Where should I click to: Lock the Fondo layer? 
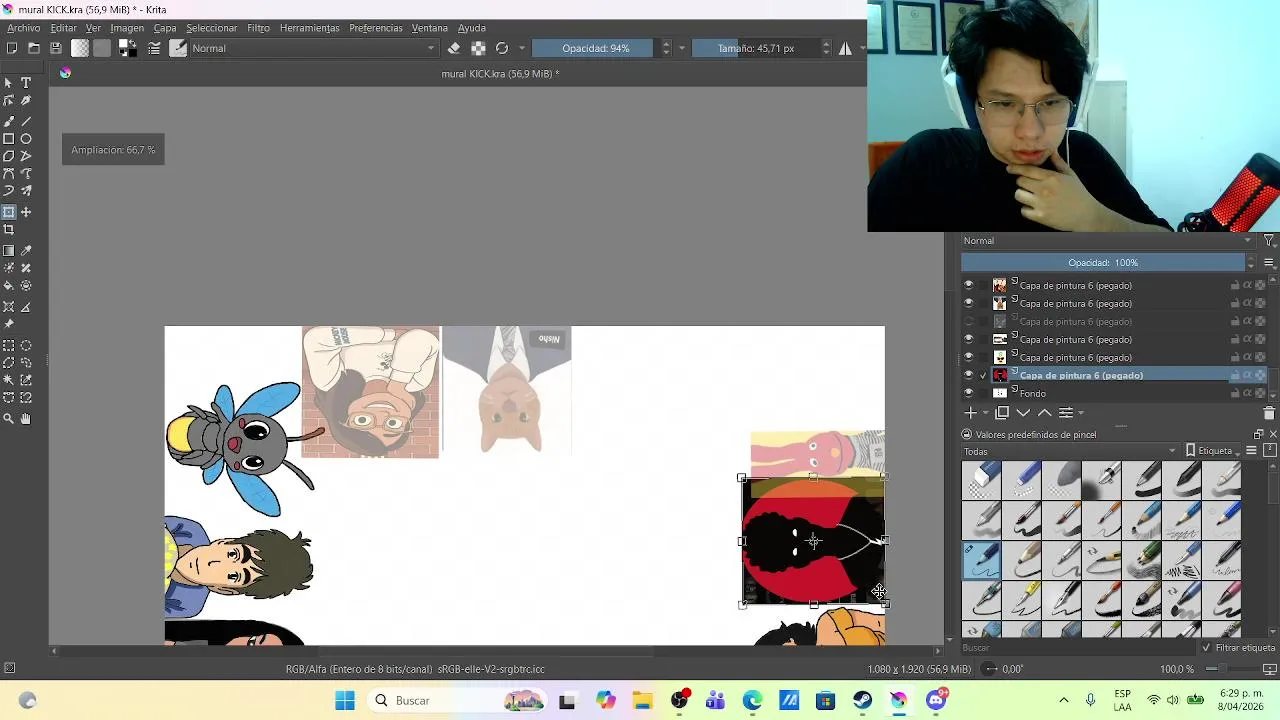point(1234,393)
